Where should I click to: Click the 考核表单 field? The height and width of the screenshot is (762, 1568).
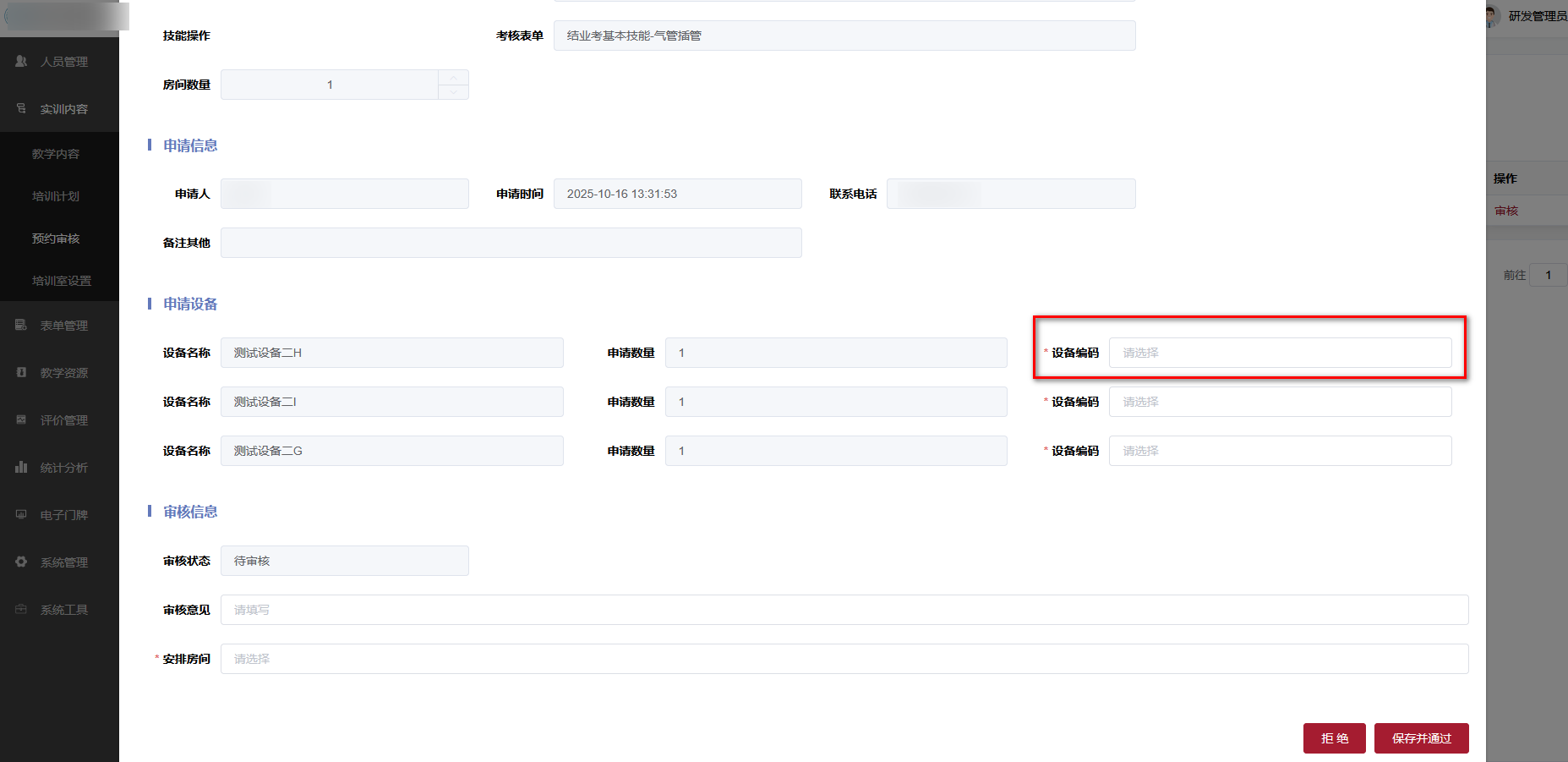click(844, 36)
